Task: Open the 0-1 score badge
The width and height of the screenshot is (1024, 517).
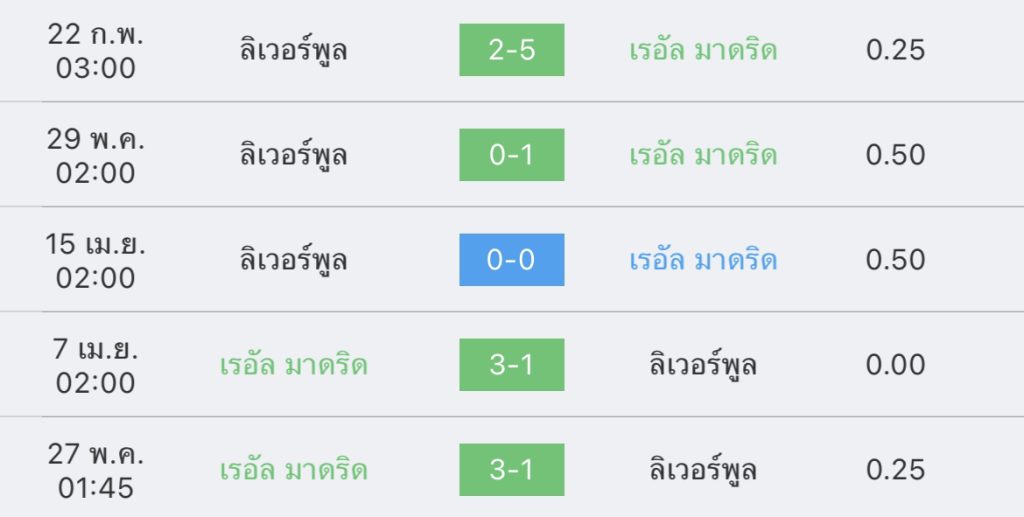Action: point(511,155)
